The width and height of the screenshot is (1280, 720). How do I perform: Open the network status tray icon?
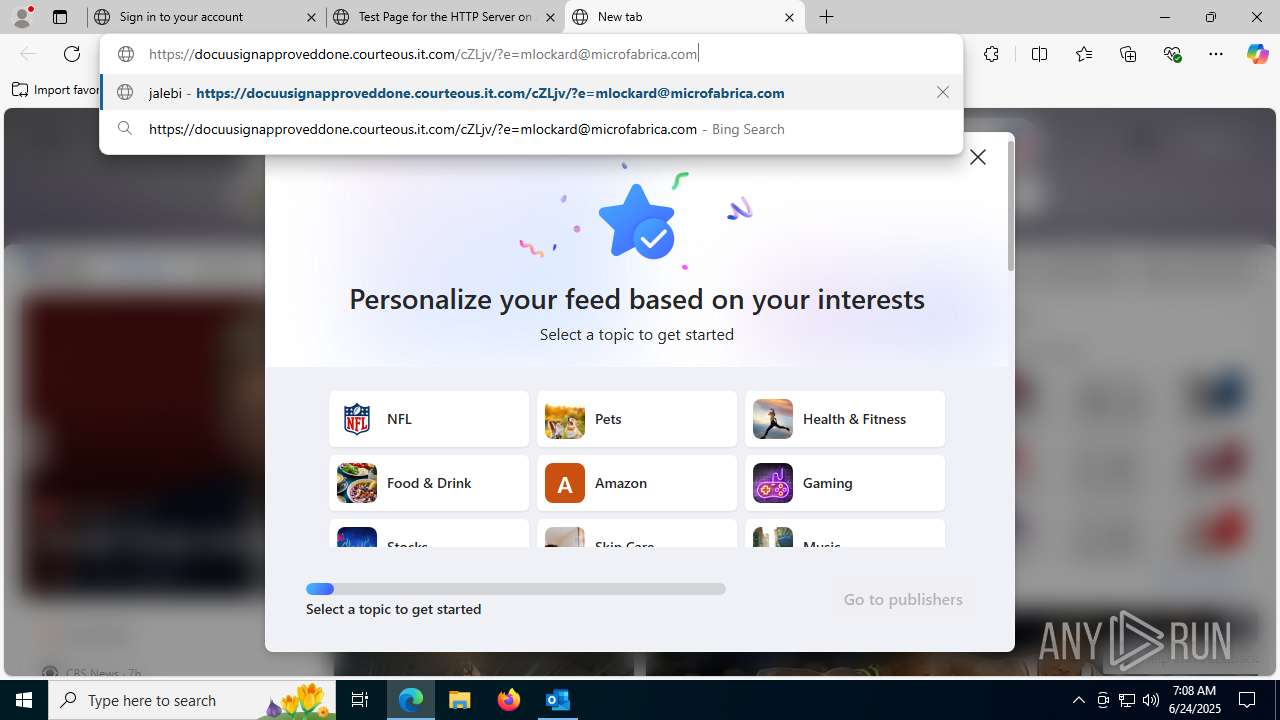1127,700
